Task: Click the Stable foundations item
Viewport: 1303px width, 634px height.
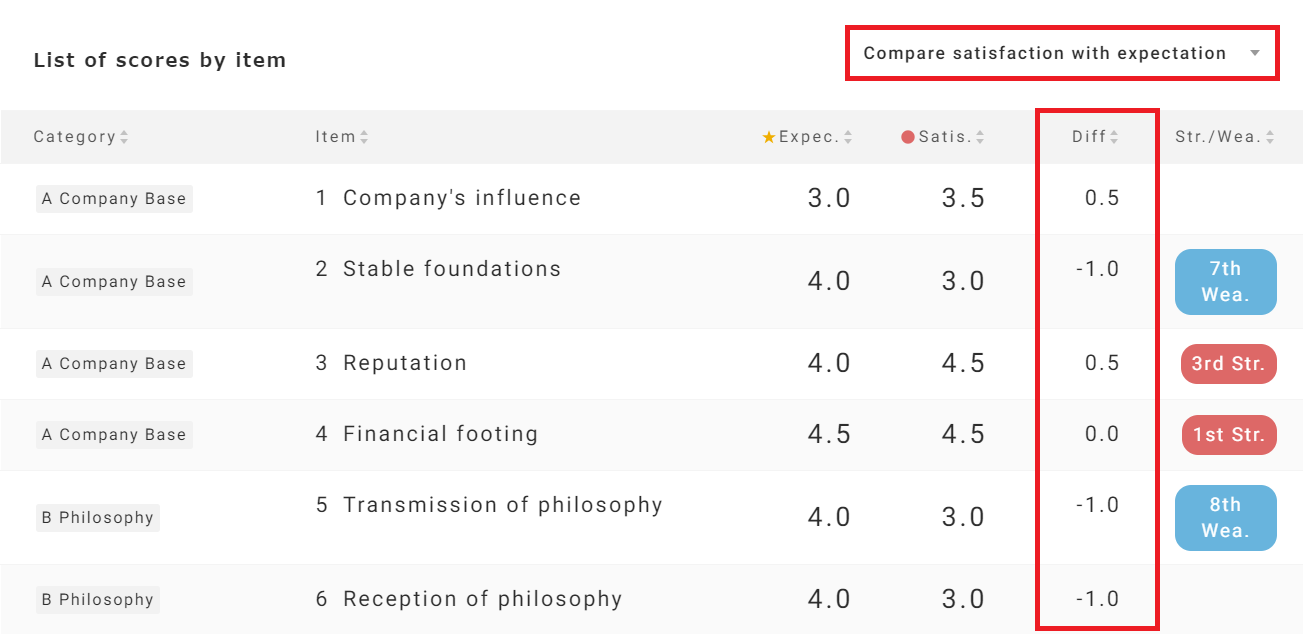Action: (x=451, y=269)
